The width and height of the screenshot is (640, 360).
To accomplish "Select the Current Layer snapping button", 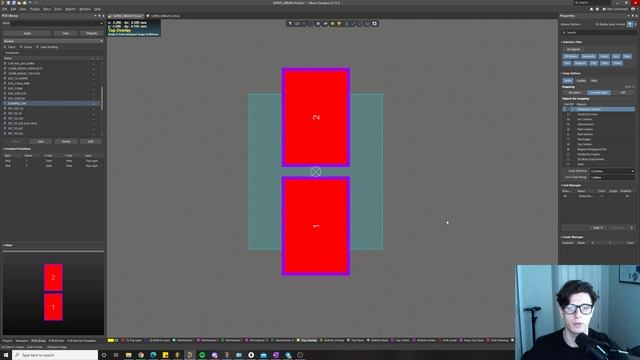I will pyautogui.click(x=599, y=93).
